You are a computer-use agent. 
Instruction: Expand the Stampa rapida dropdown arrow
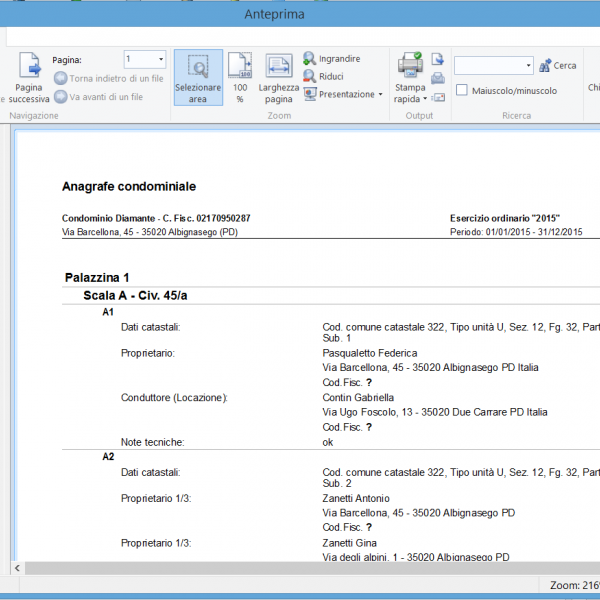[425, 99]
